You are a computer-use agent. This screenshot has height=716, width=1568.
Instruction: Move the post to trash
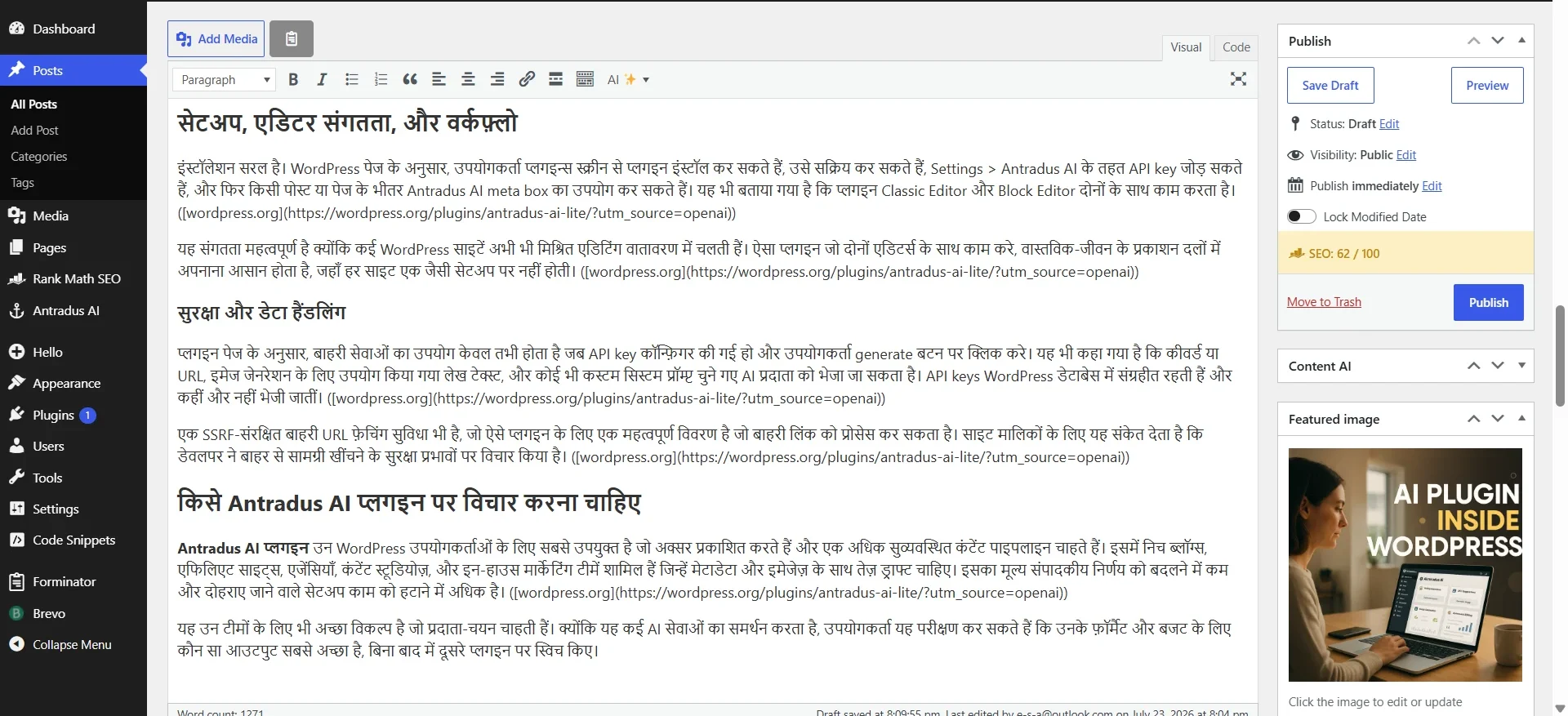[1324, 302]
